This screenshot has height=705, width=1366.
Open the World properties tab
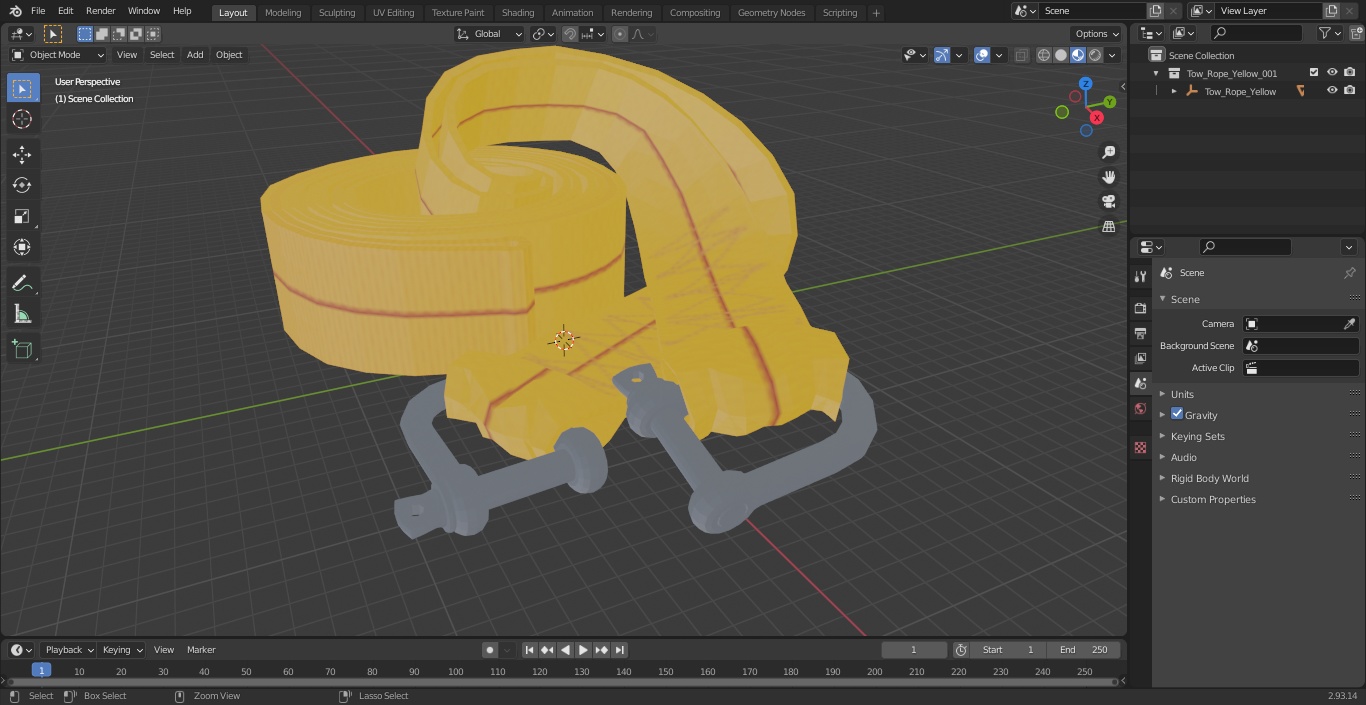[x=1140, y=408]
